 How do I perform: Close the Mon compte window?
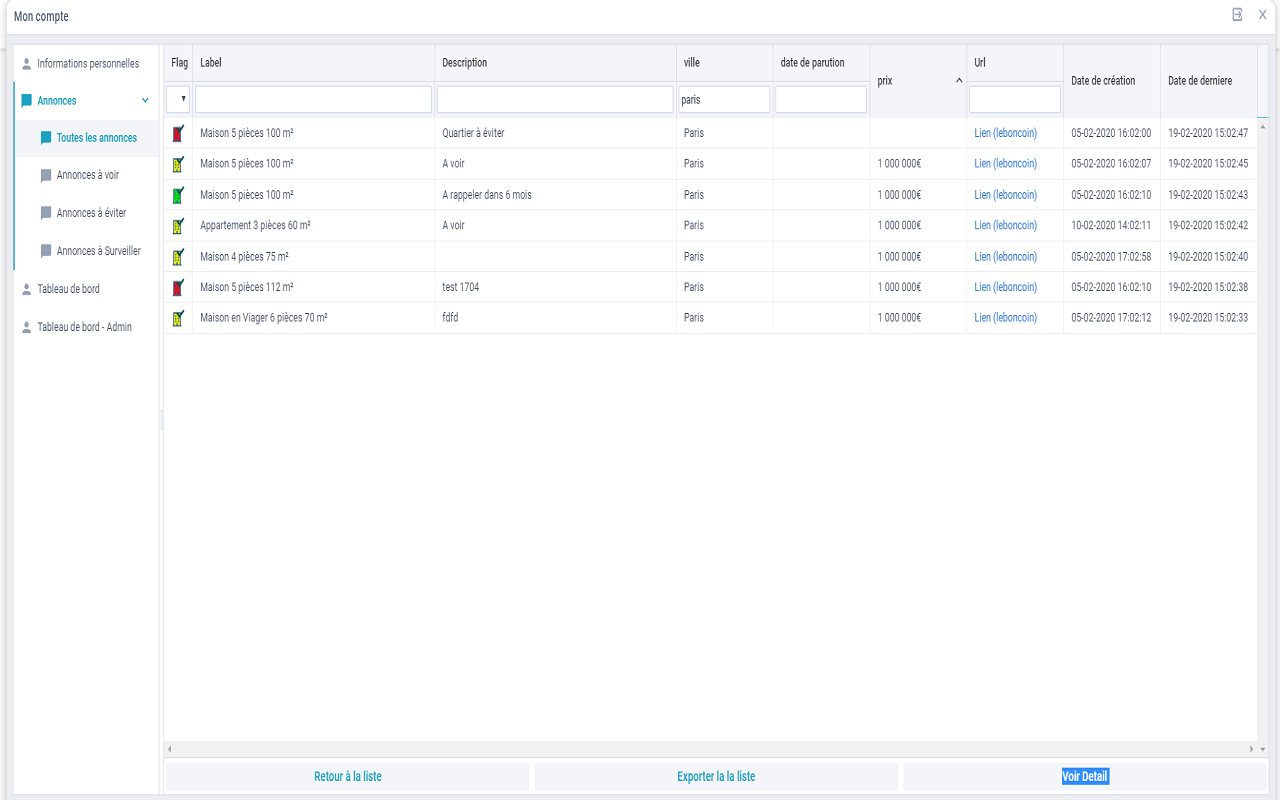pos(1262,15)
